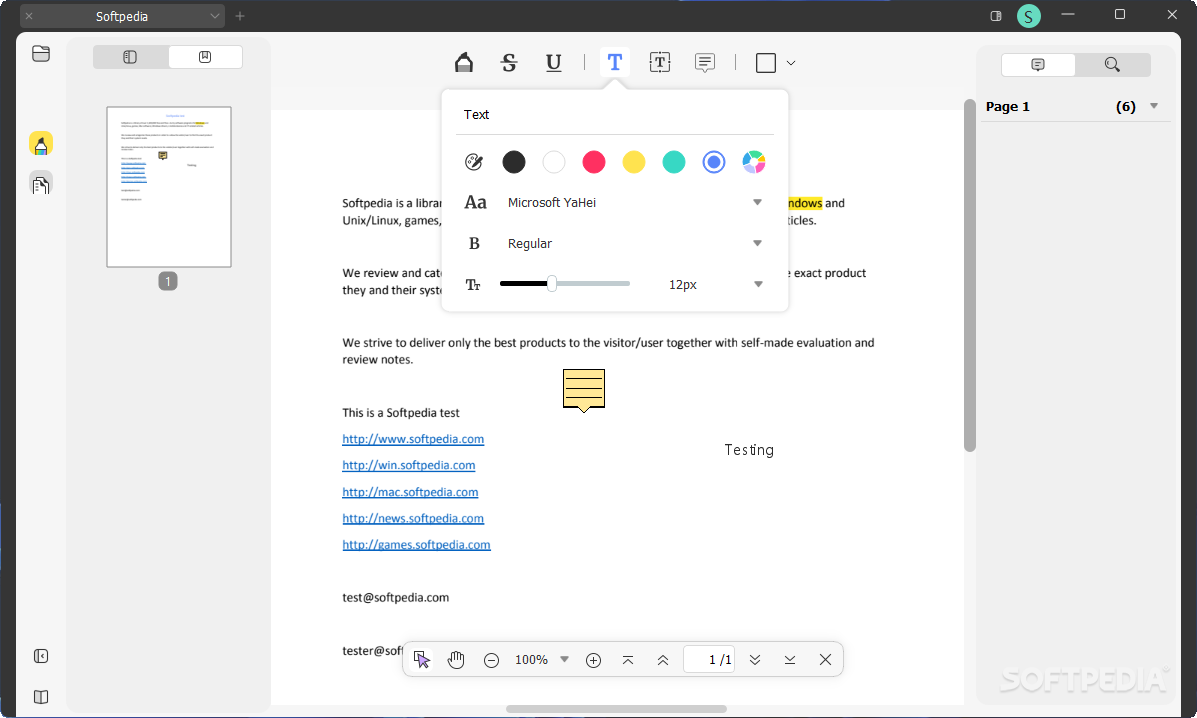This screenshot has height=718, width=1197.
Task: Open the http://mac.softpedia.com link
Action: [410, 492]
